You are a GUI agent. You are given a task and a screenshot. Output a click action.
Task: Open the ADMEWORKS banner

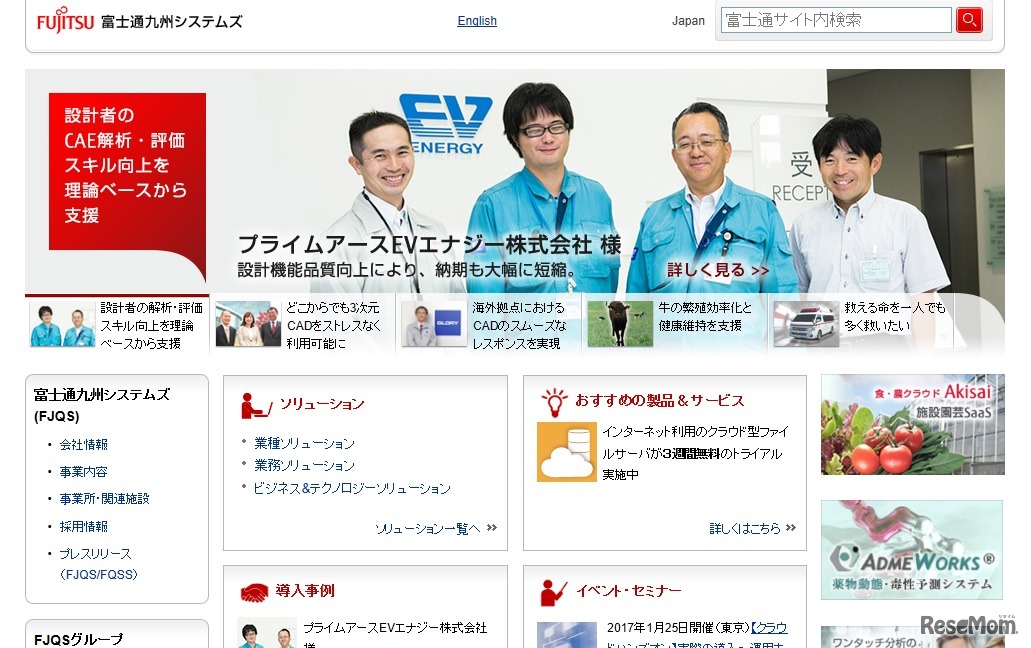click(x=912, y=550)
